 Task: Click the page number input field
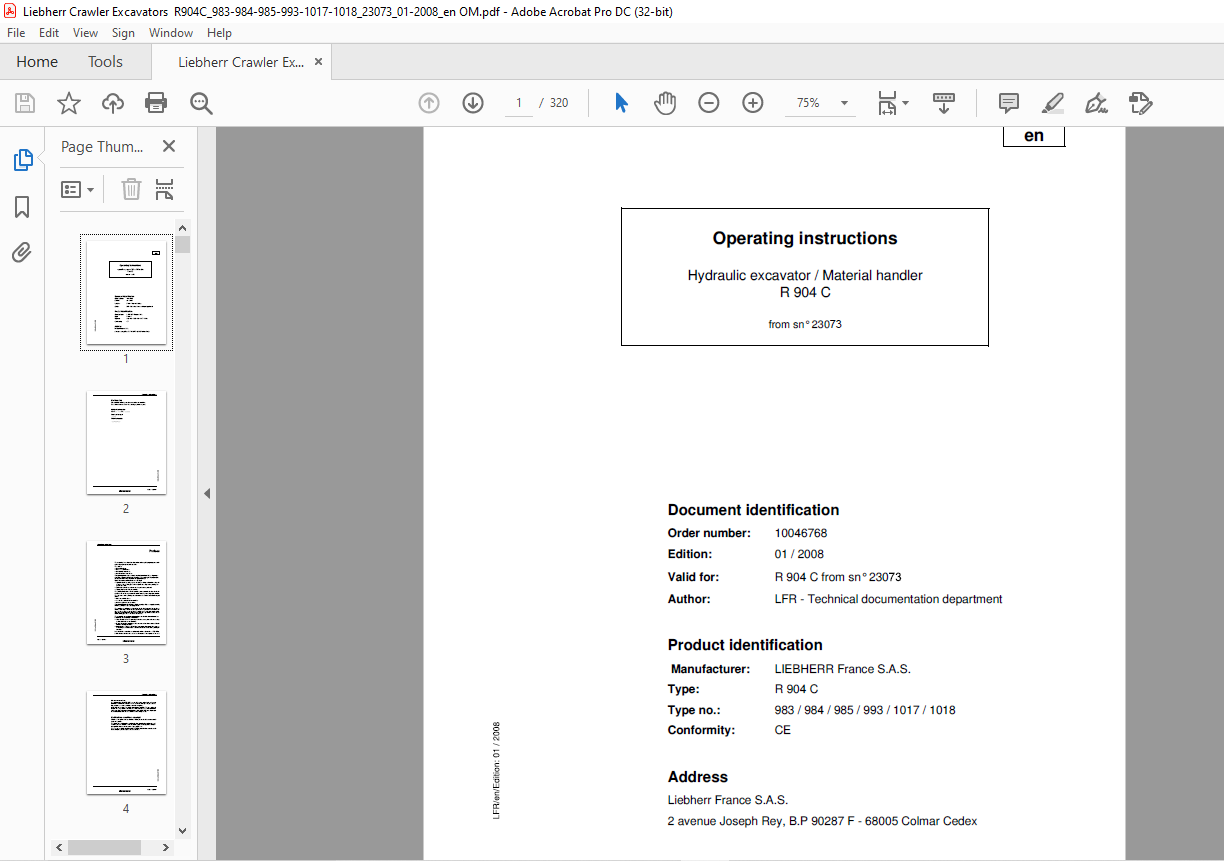tap(518, 103)
